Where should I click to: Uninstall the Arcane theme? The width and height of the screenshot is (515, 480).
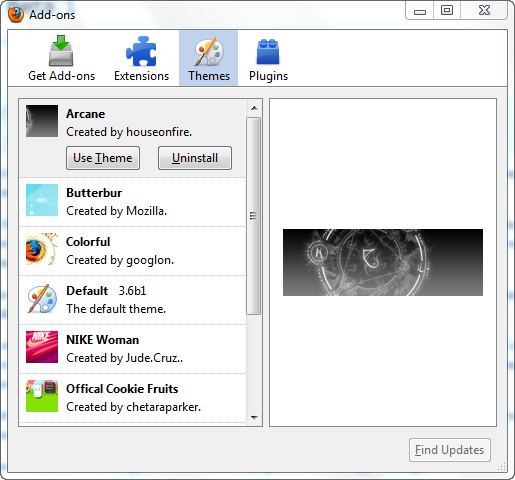pyautogui.click(x=195, y=158)
